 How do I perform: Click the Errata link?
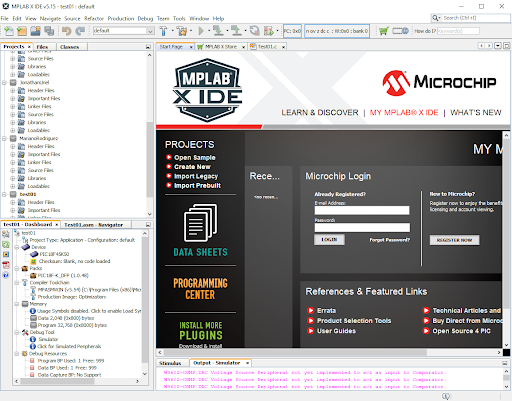[x=326, y=311]
